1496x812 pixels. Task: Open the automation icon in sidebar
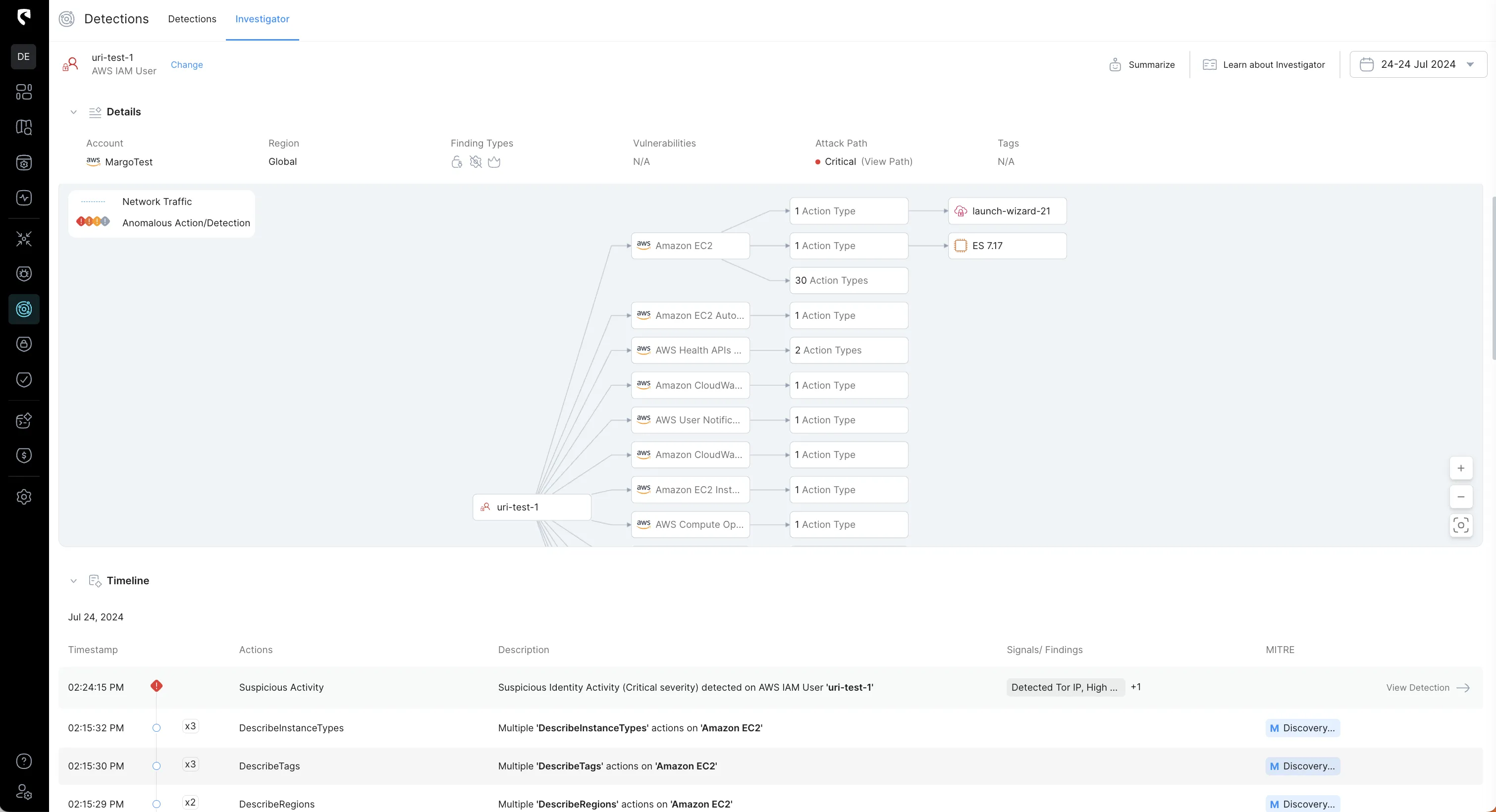tap(24, 420)
